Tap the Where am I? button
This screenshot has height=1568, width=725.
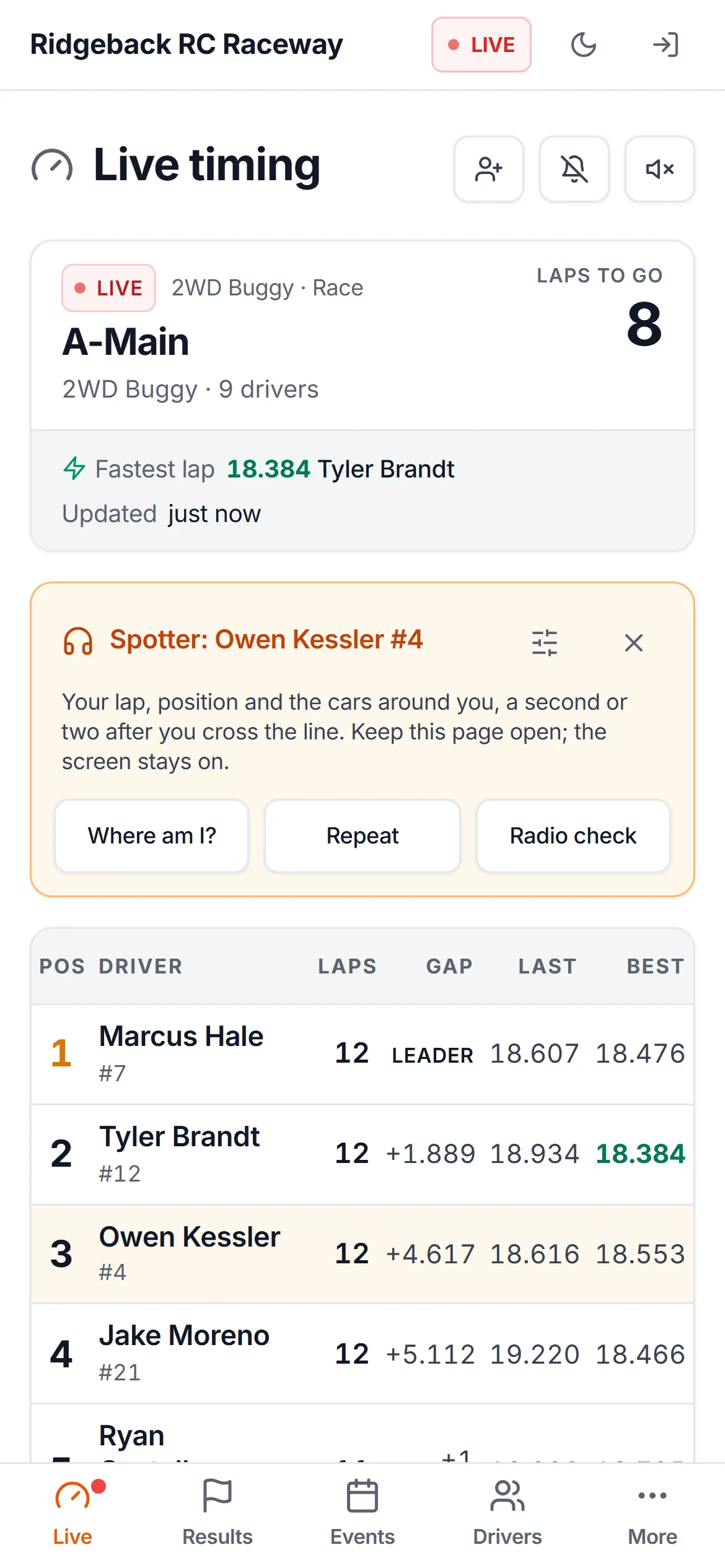(x=152, y=836)
